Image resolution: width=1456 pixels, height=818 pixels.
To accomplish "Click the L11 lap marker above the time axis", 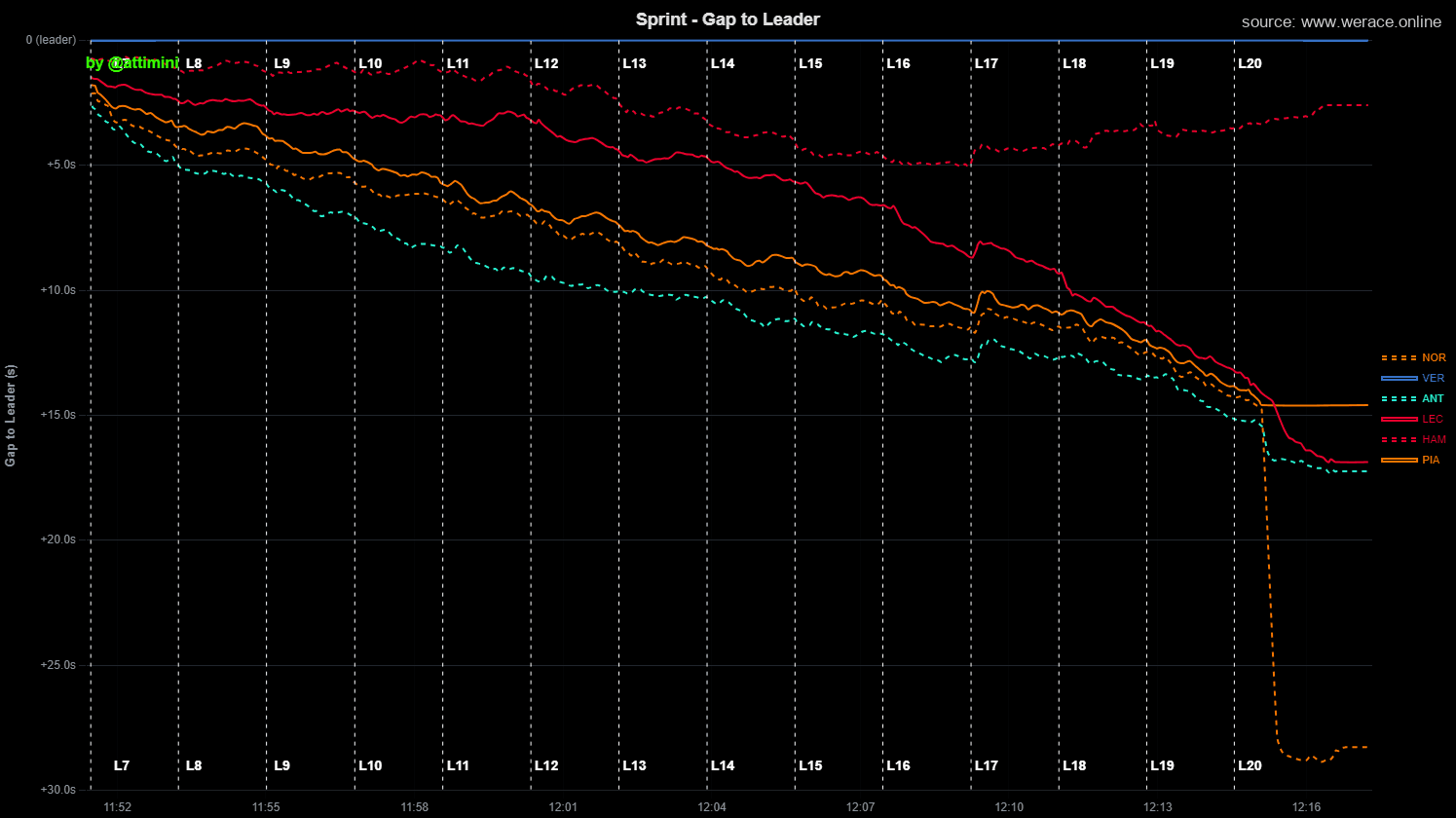I will point(458,765).
